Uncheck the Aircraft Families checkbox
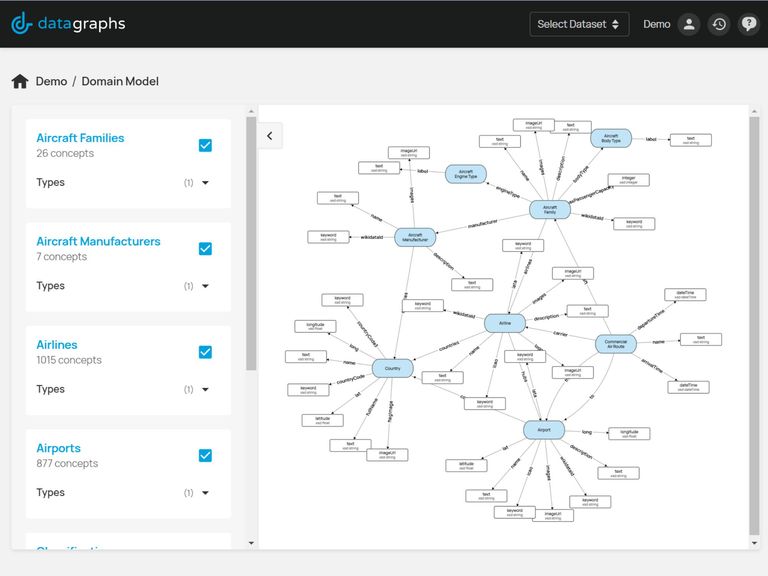This screenshot has width=768, height=576. [205, 145]
